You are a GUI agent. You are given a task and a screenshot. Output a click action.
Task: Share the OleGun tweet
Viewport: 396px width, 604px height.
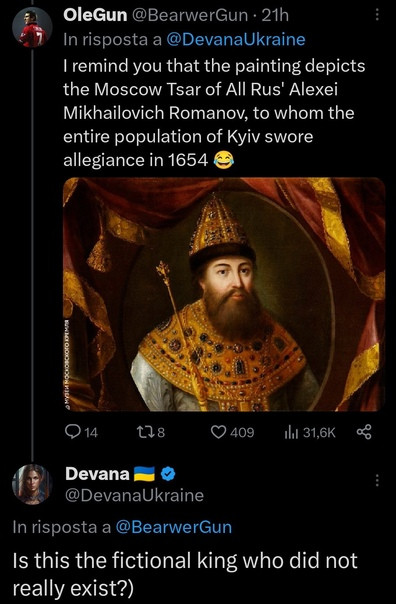[x=364, y=433]
